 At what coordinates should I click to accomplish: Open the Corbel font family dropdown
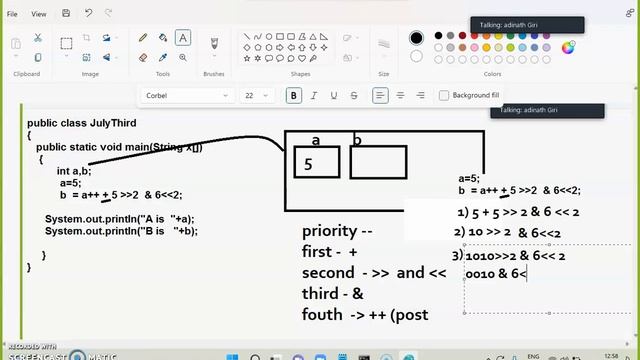(x=187, y=96)
